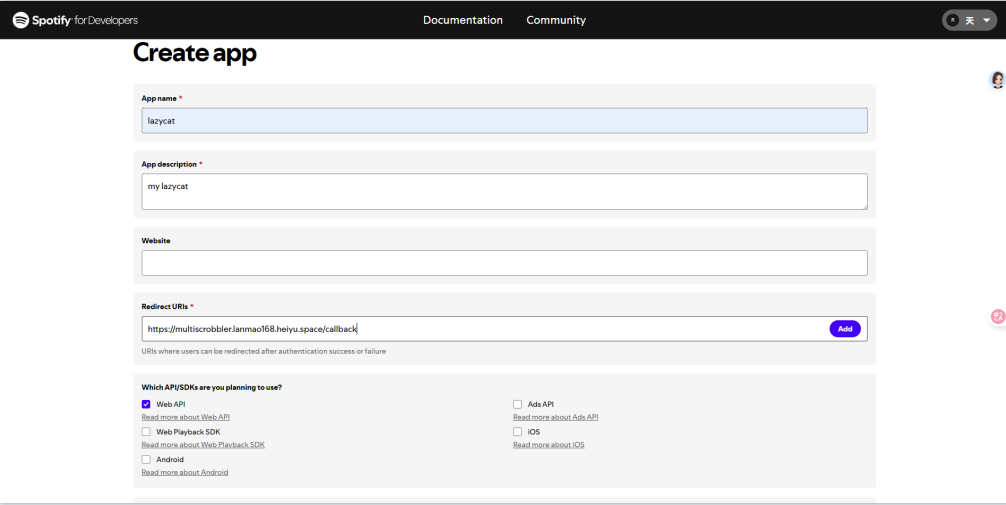Check the Android checkbox

[146, 459]
